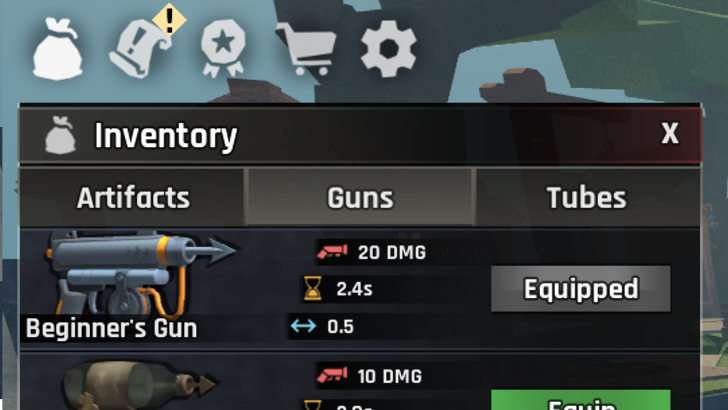This screenshot has width=728, height=410.
Task: Click the yellow exclamation alert badge
Action: [169, 20]
